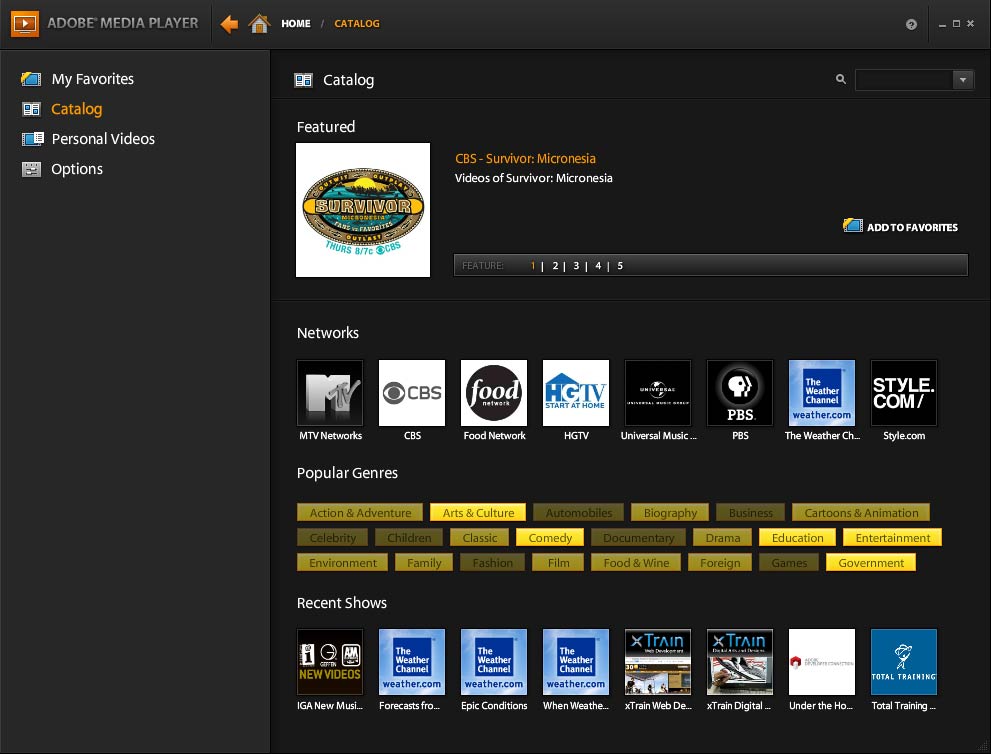991x754 pixels.
Task: Select the Environment genre tag
Action: pyautogui.click(x=343, y=562)
